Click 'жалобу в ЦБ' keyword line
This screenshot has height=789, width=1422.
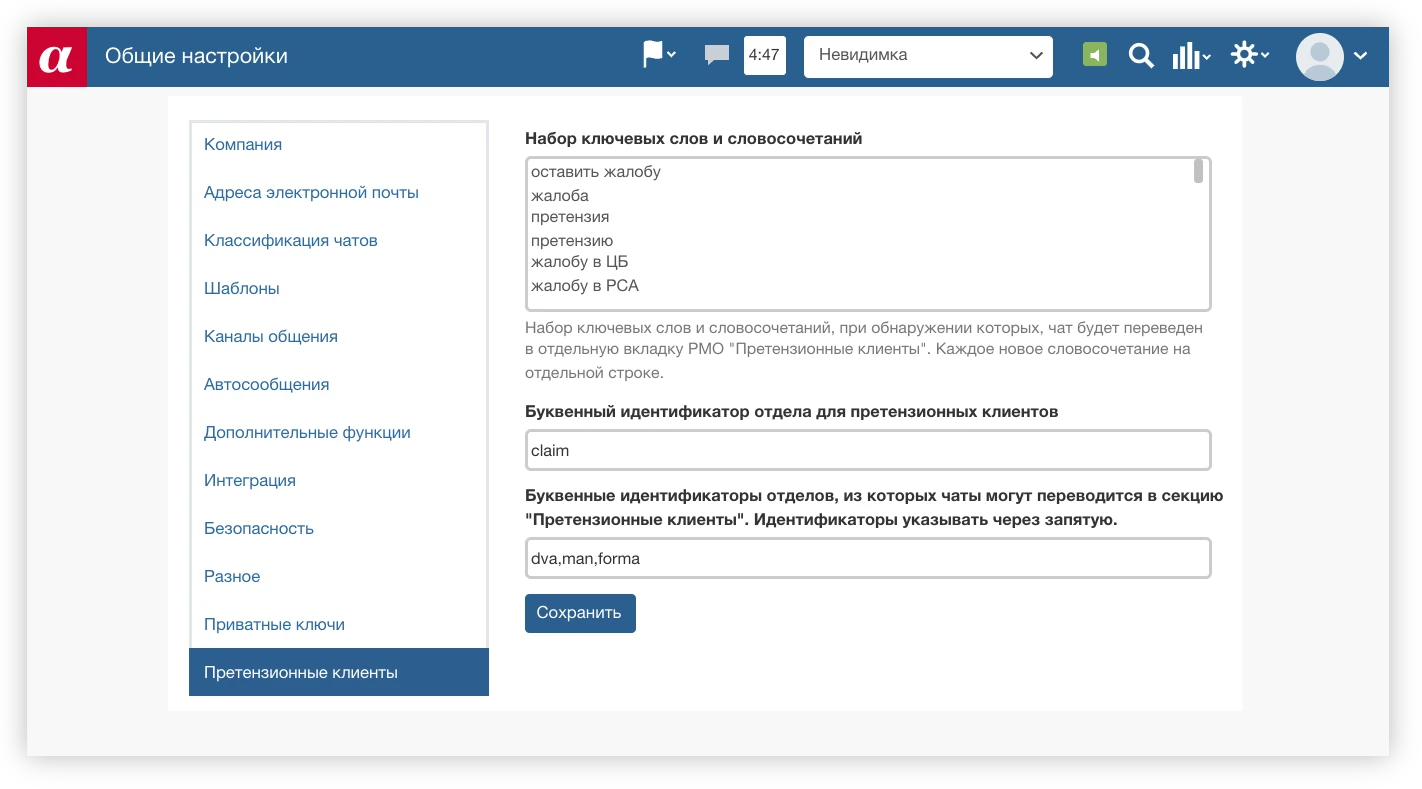pyautogui.click(x=579, y=262)
